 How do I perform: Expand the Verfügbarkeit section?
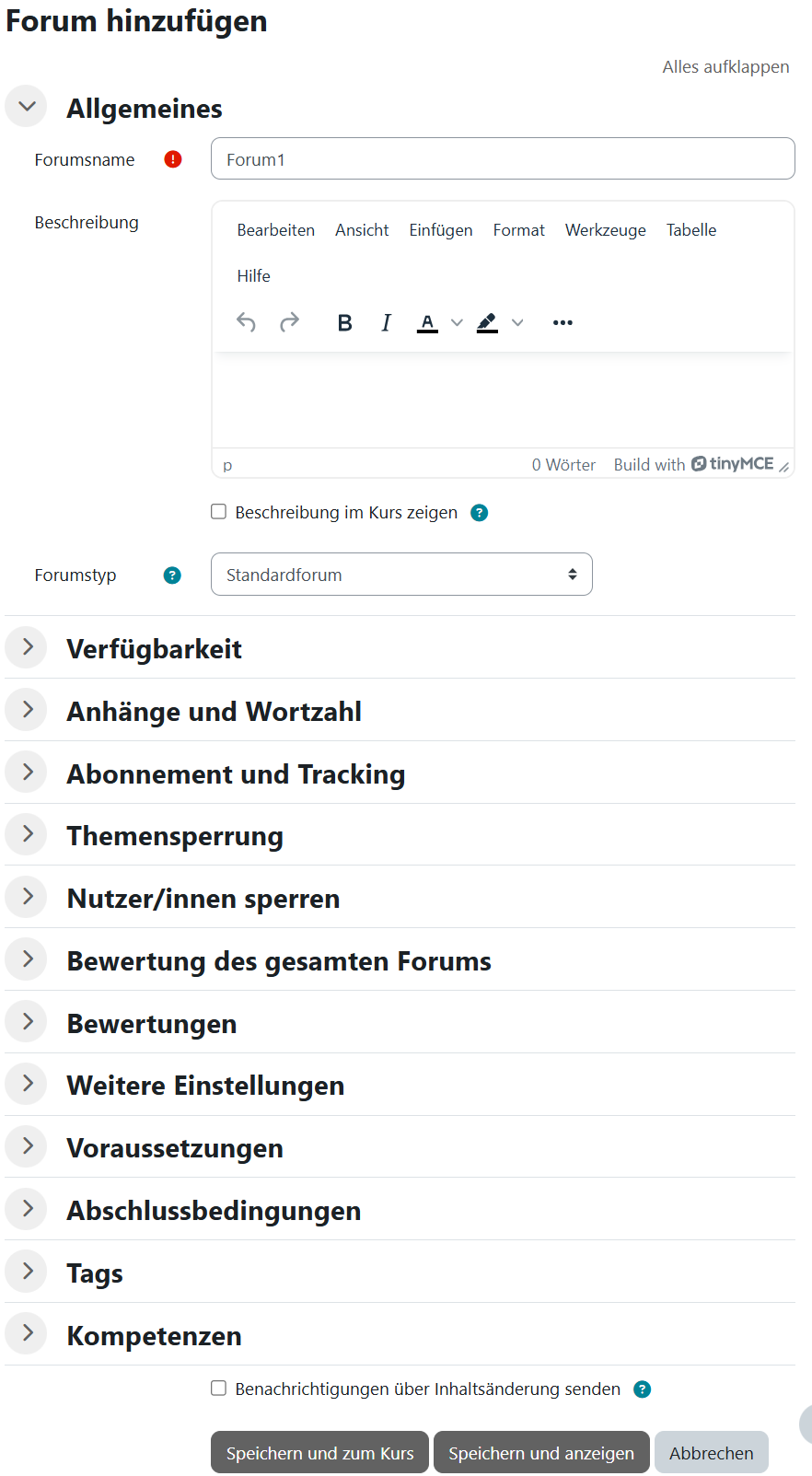(x=27, y=647)
